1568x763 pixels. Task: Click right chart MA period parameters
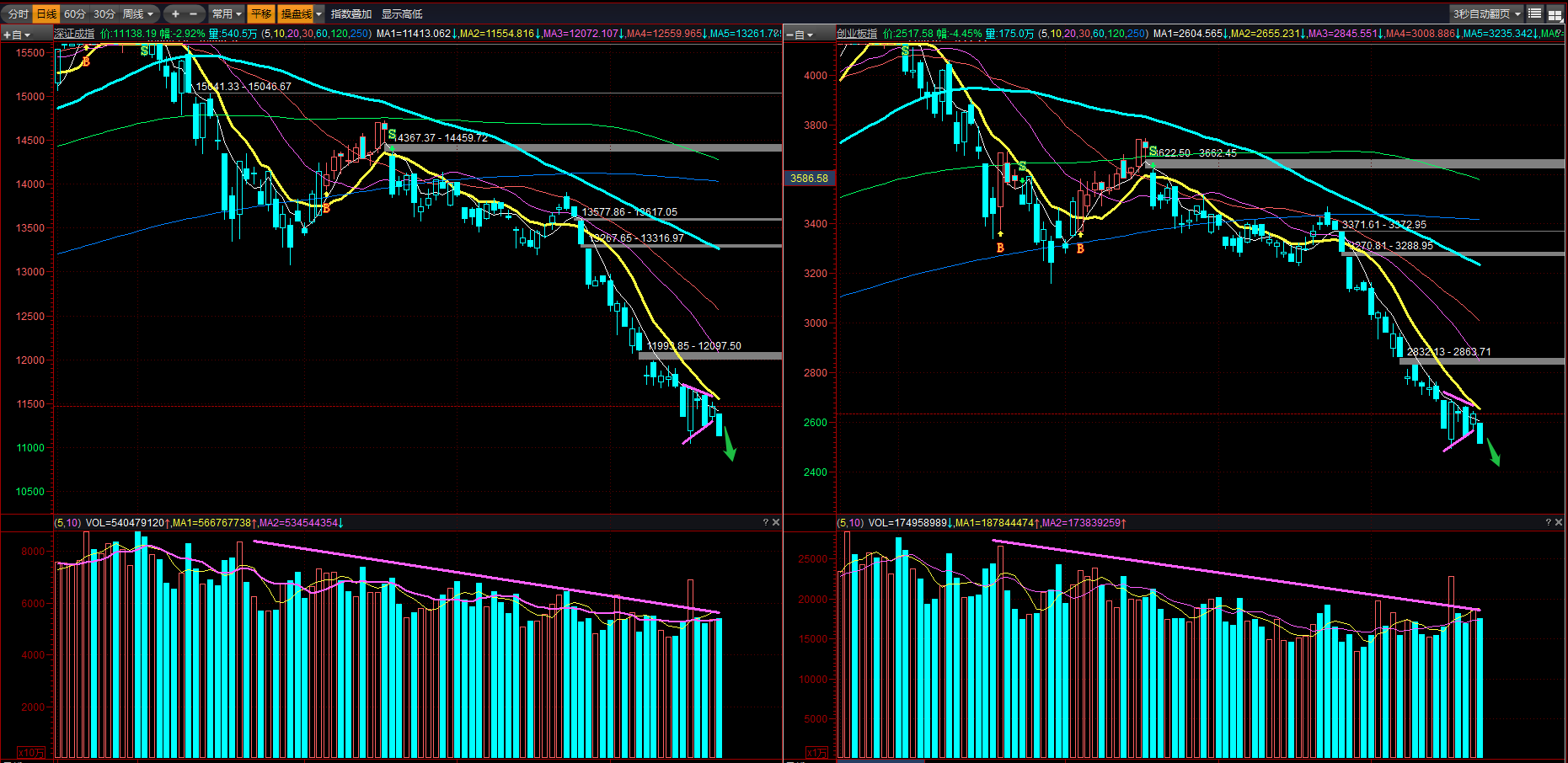click(1093, 34)
